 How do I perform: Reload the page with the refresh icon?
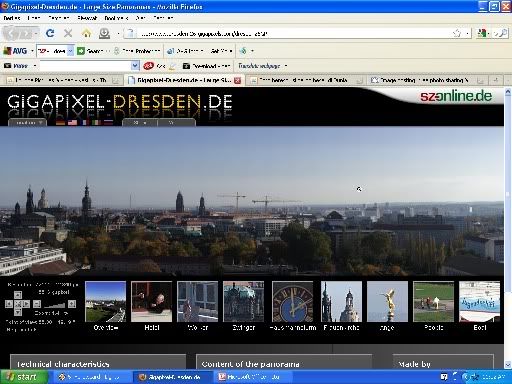[50, 33]
